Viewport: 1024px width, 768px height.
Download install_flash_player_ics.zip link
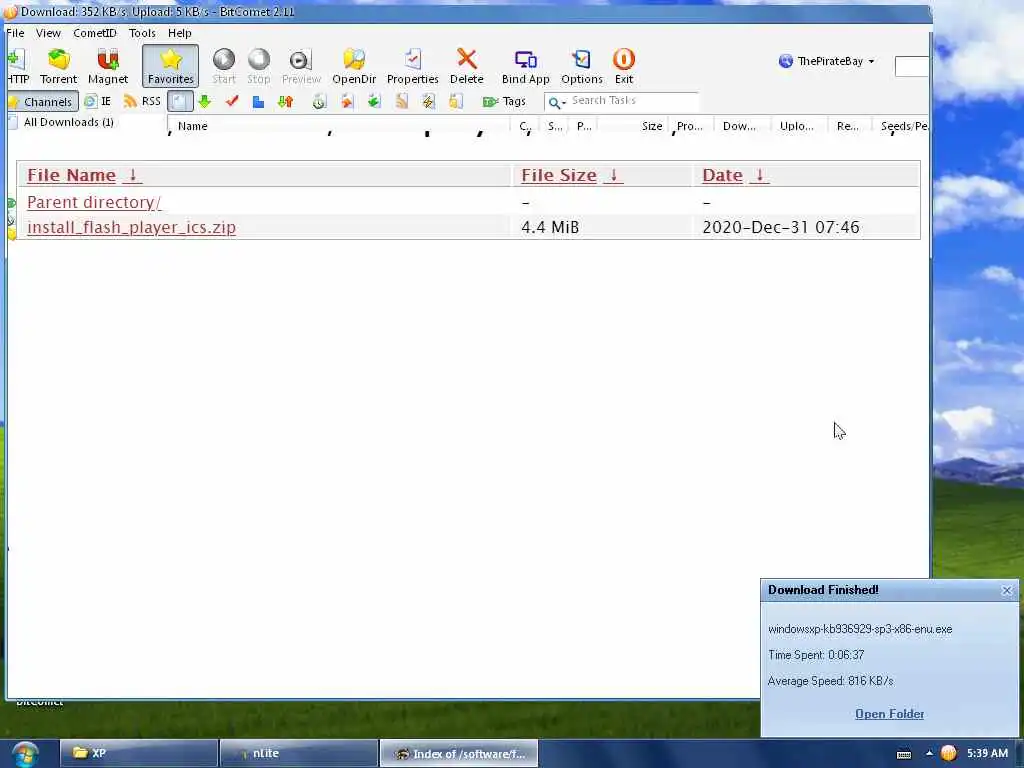tap(131, 227)
